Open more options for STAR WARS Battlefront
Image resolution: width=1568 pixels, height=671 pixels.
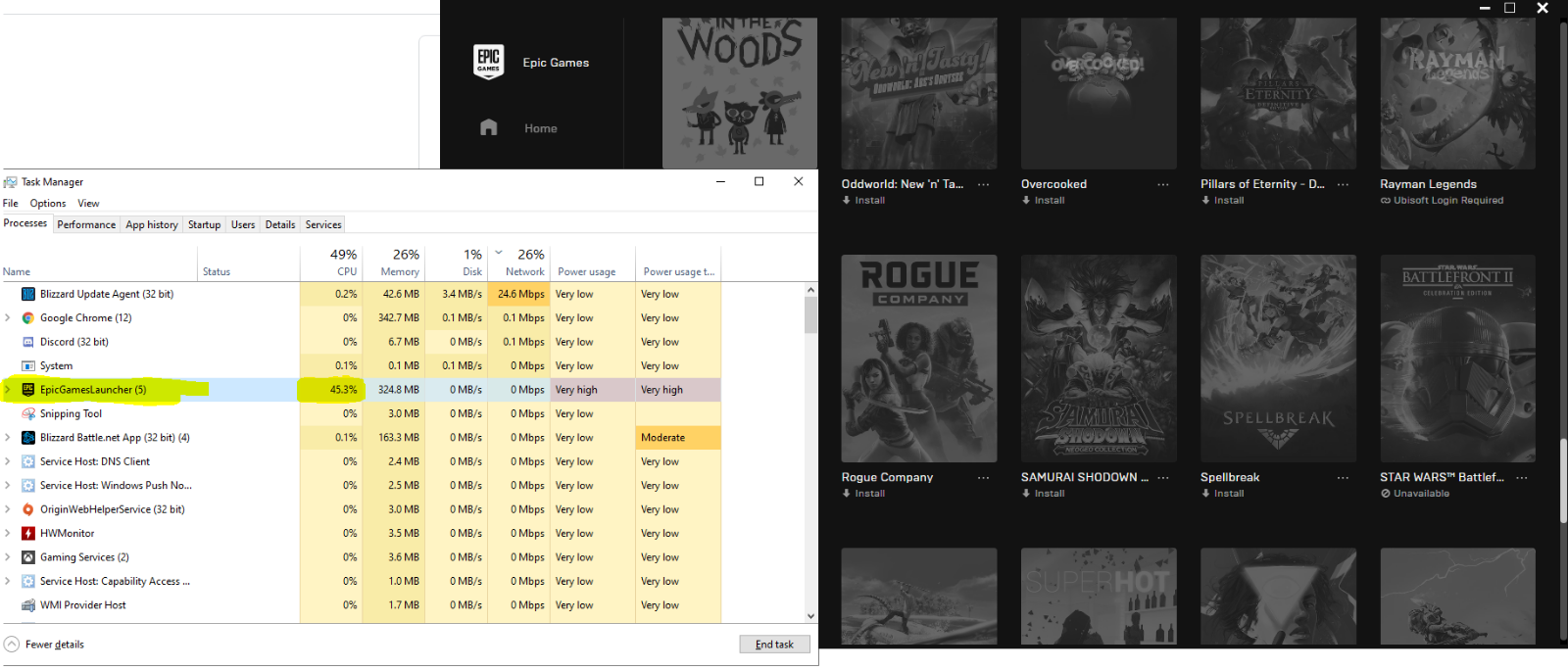(x=1522, y=478)
